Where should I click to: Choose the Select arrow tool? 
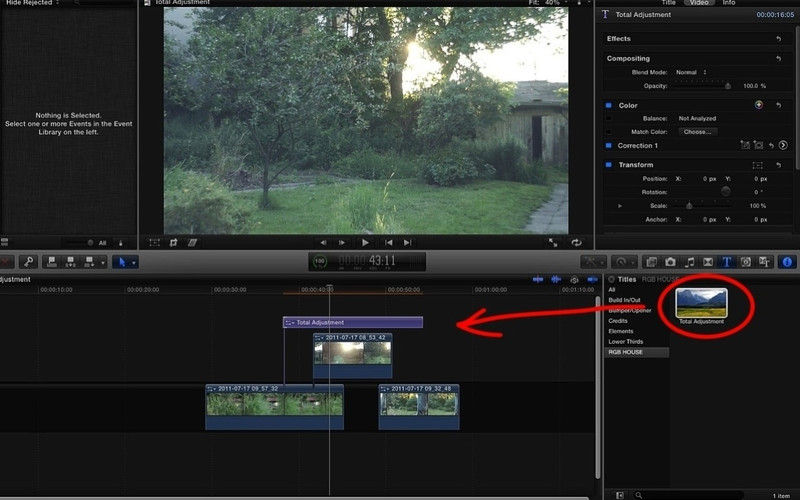pyautogui.click(x=122, y=262)
